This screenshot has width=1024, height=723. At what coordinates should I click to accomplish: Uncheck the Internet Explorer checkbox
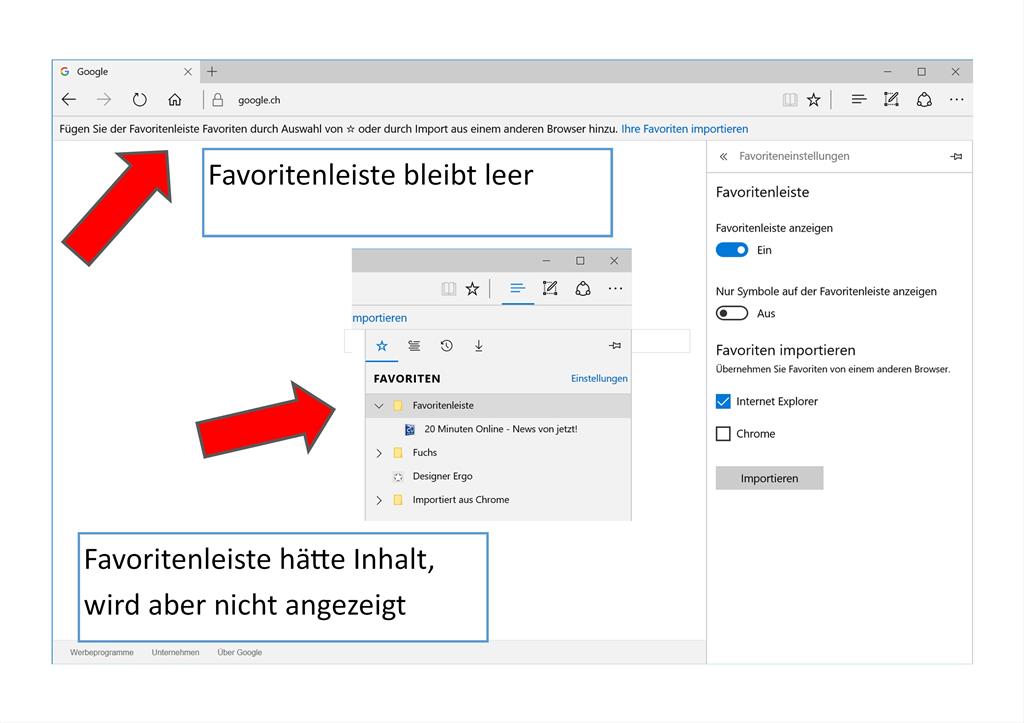[723, 401]
